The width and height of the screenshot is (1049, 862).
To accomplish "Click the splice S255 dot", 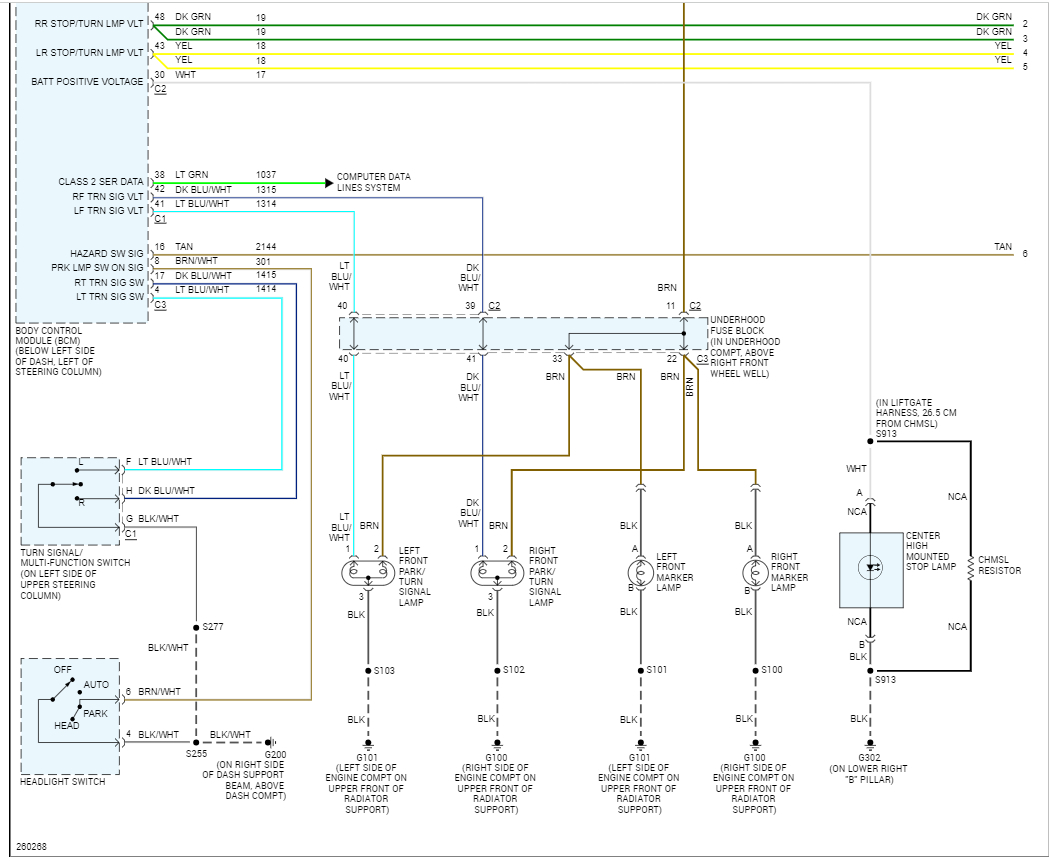I will [x=196, y=742].
